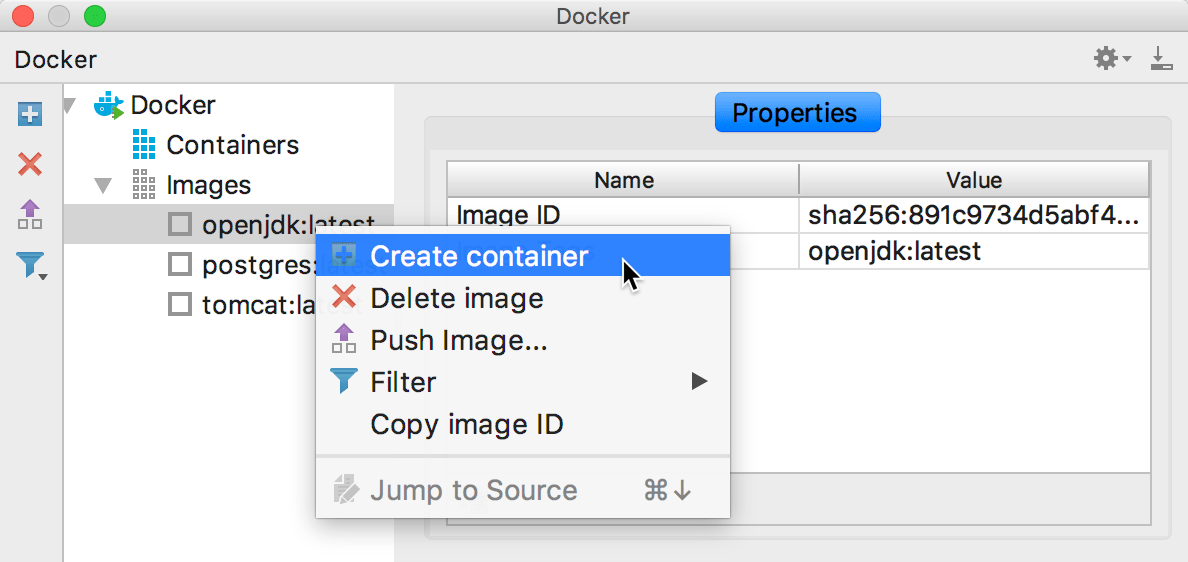The height and width of the screenshot is (562, 1188).
Task: Click the Value column header
Action: pos(974,180)
